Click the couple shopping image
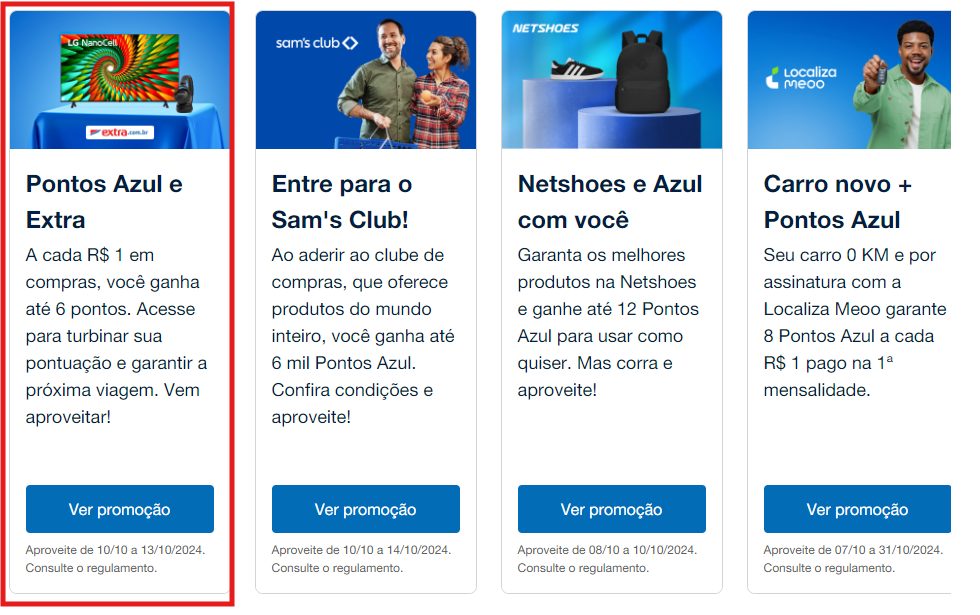Viewport: 980px width, 615px height. tap(403, 84)
